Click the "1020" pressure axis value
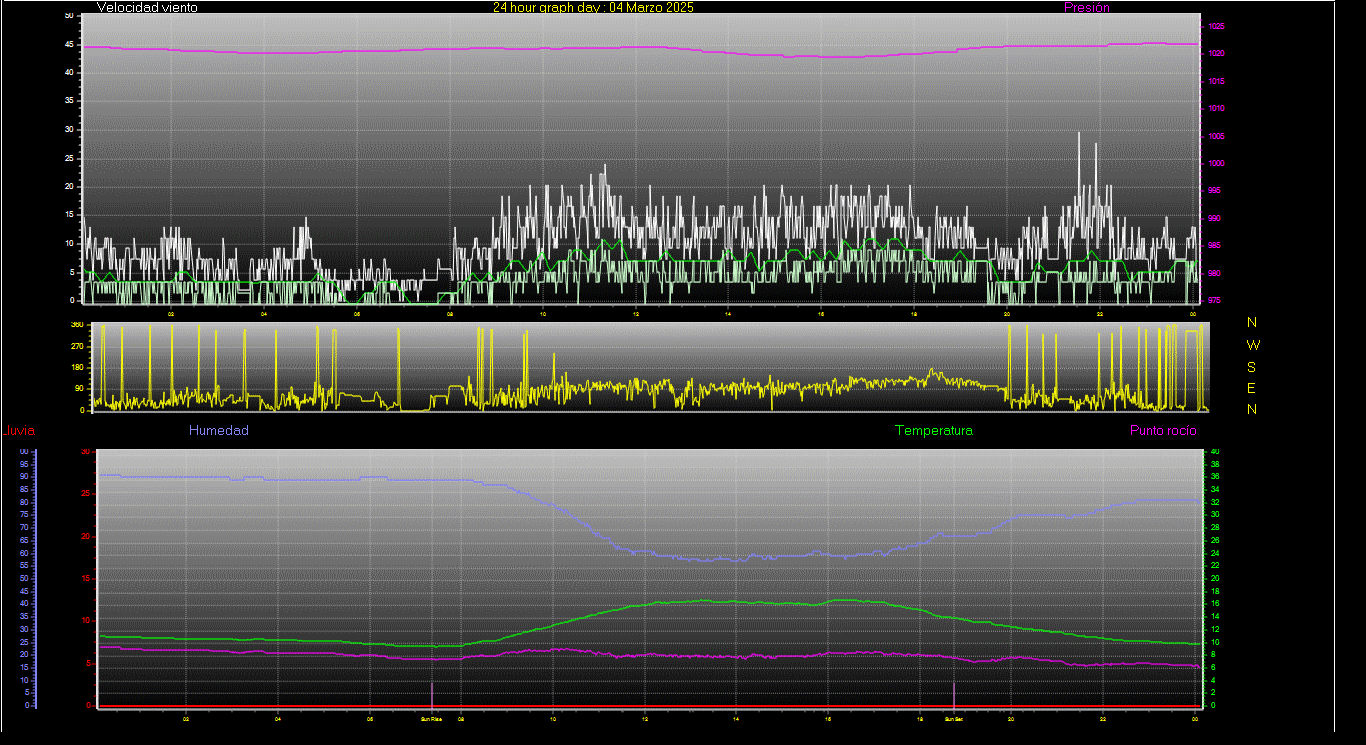The image size is (1366, 745). click(1215, 54)
